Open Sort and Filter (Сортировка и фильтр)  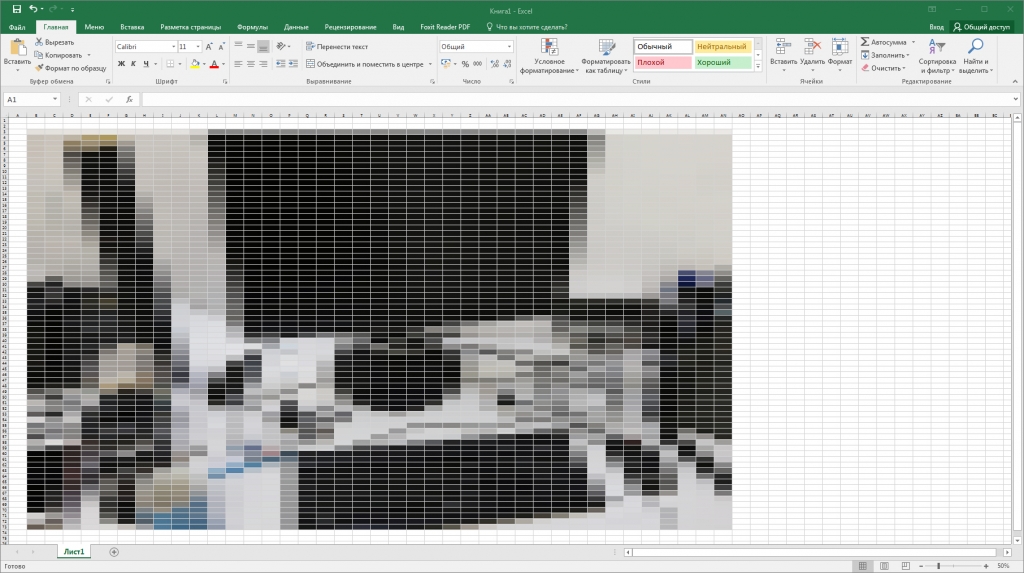click(x=937, y=56)
